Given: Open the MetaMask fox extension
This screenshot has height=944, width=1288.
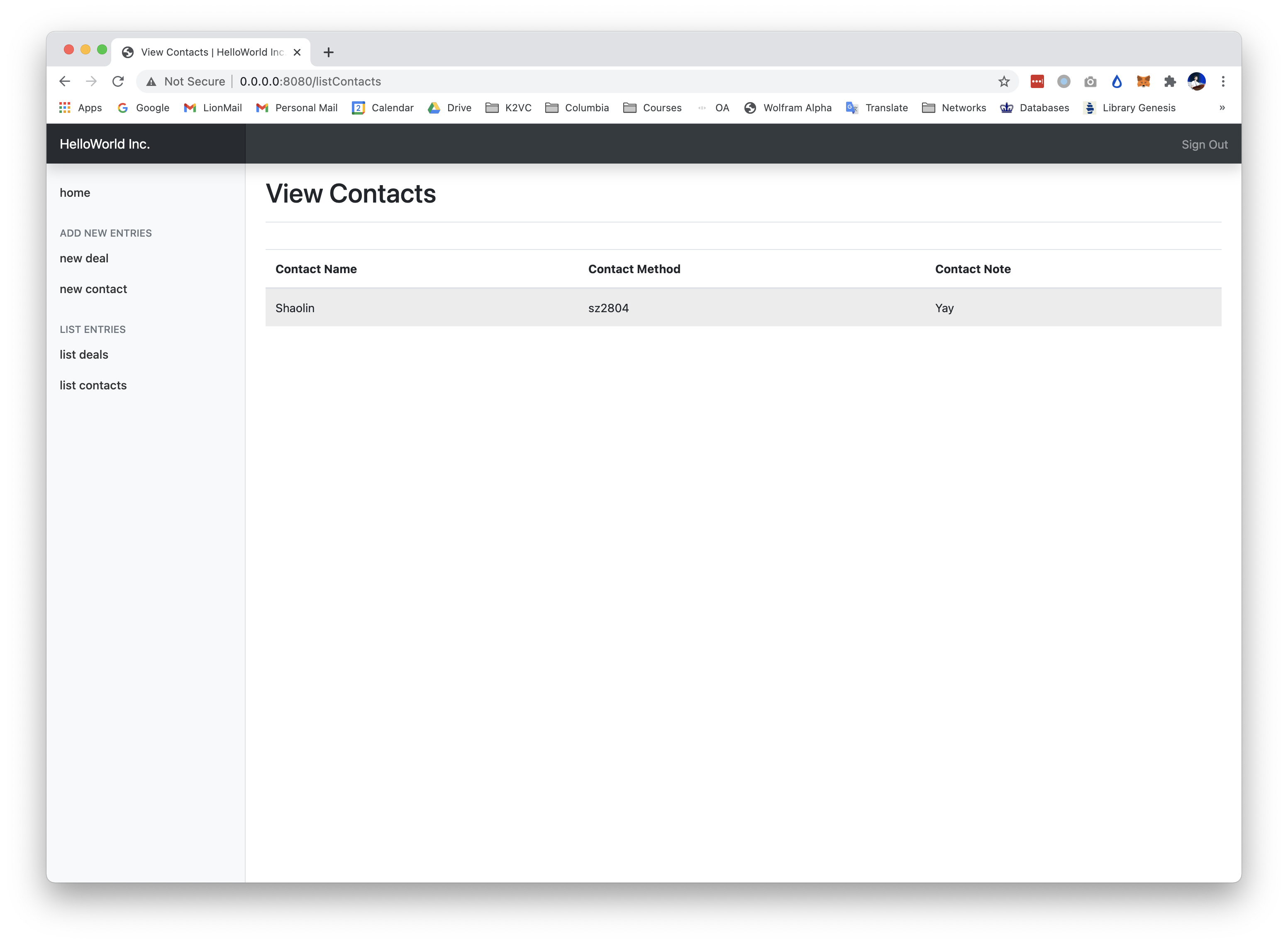Looking at the screenshot, I should (x=1143, y=81).
